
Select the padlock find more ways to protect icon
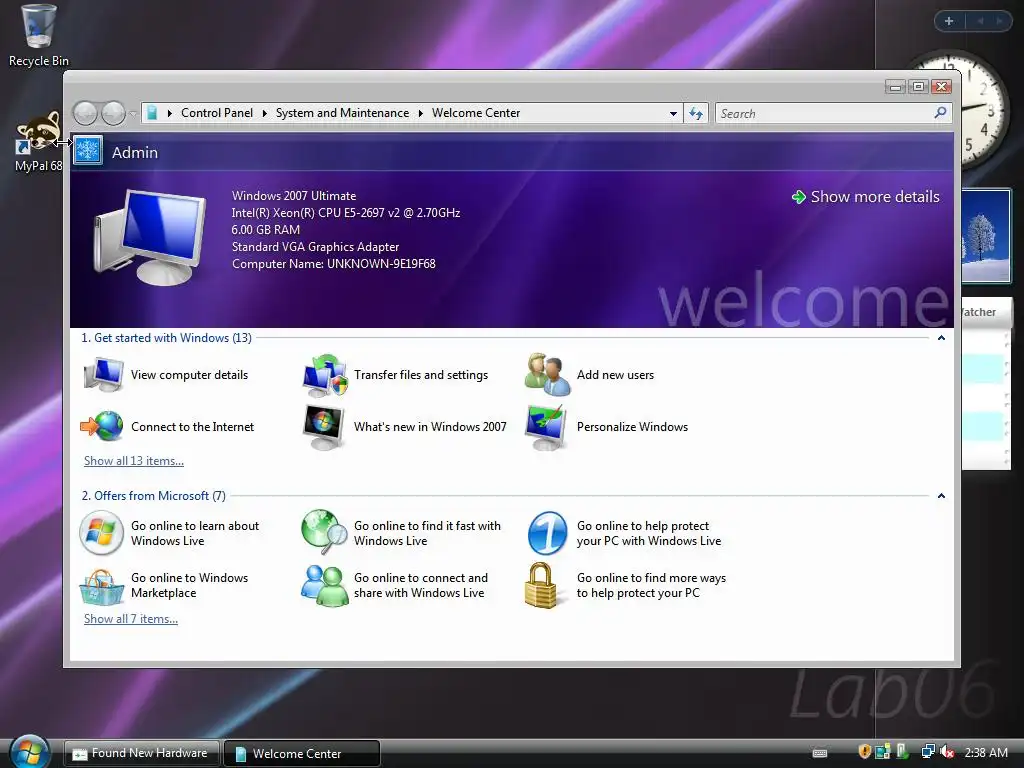tap(541, 585)
